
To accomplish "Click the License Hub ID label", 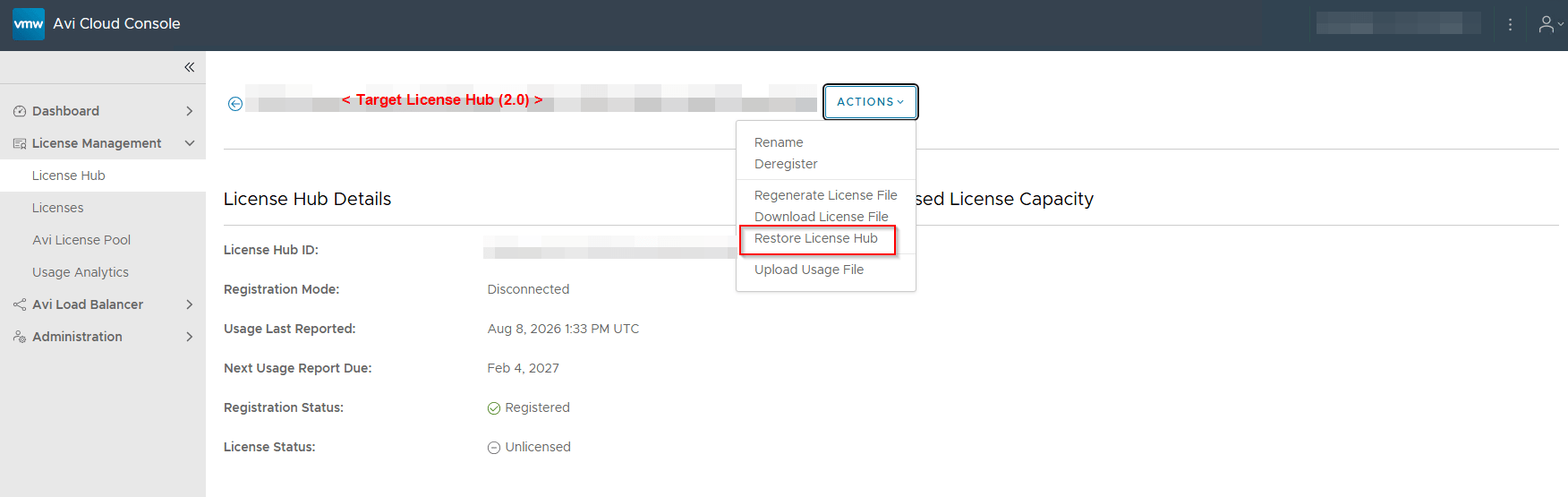I will point(271,250).
